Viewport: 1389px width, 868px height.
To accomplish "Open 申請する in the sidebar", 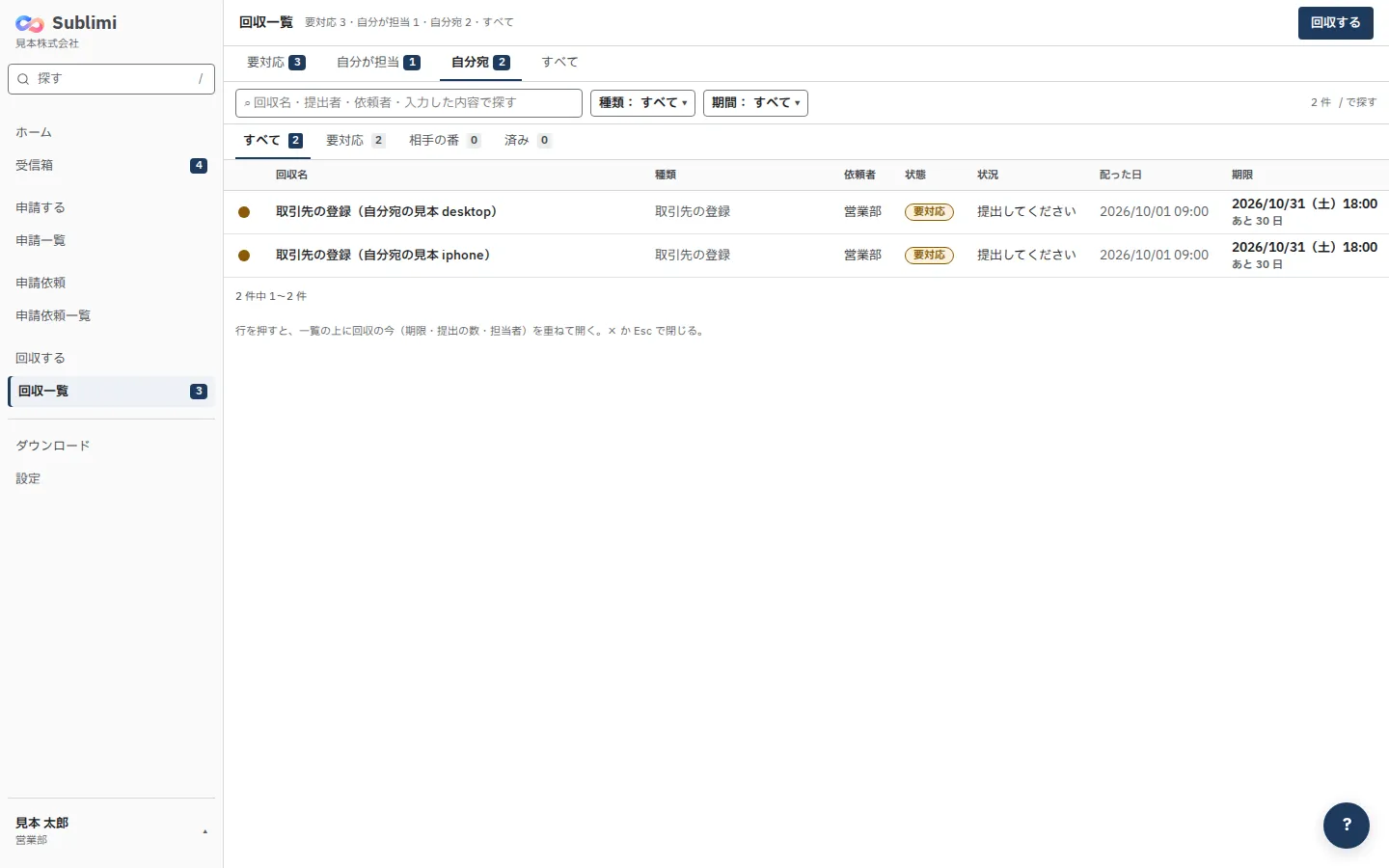I will 111,208.
